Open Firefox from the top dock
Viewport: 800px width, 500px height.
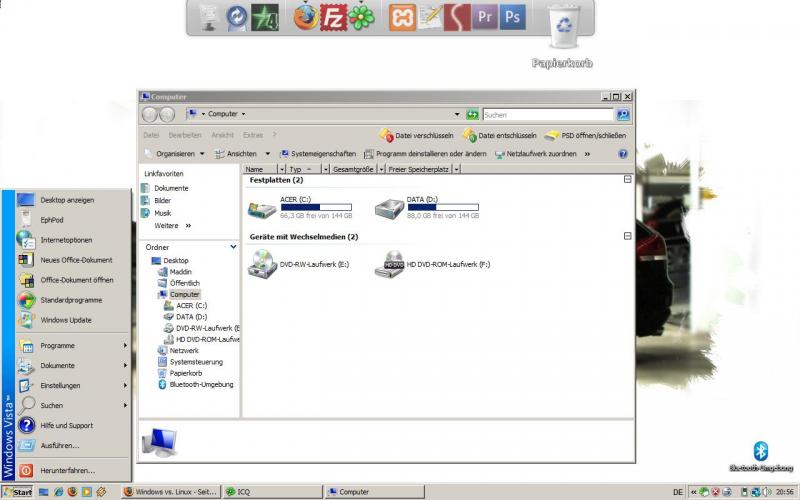coord(306,17)
